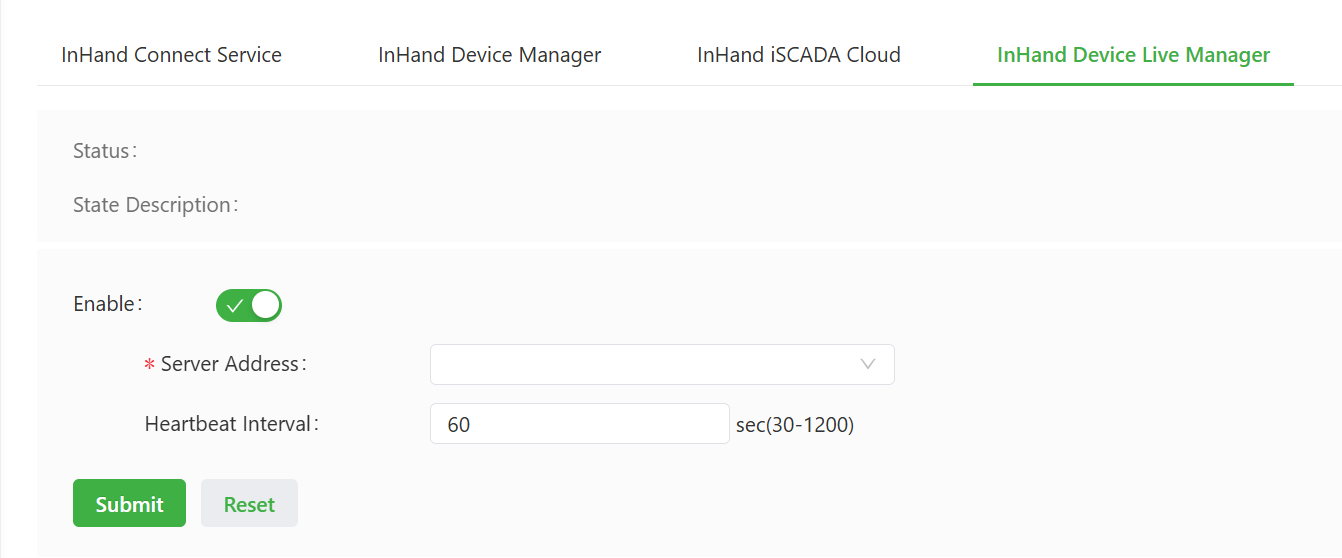Focus the Heartbeat Interval input field
Viewport: 1342px width, 558px height.
click(x=579, y=424)
